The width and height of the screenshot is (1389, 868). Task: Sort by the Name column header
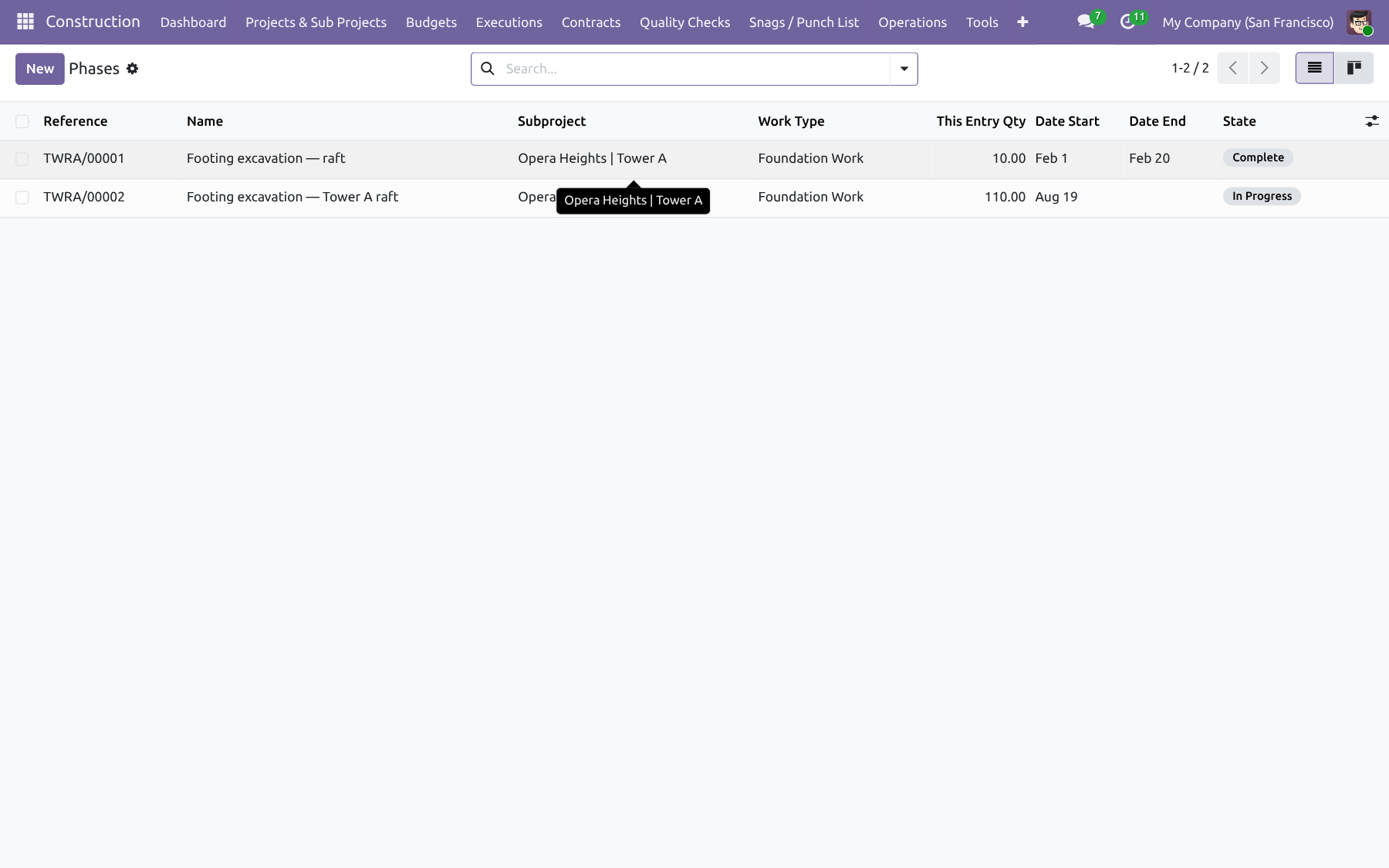[204, 121]
